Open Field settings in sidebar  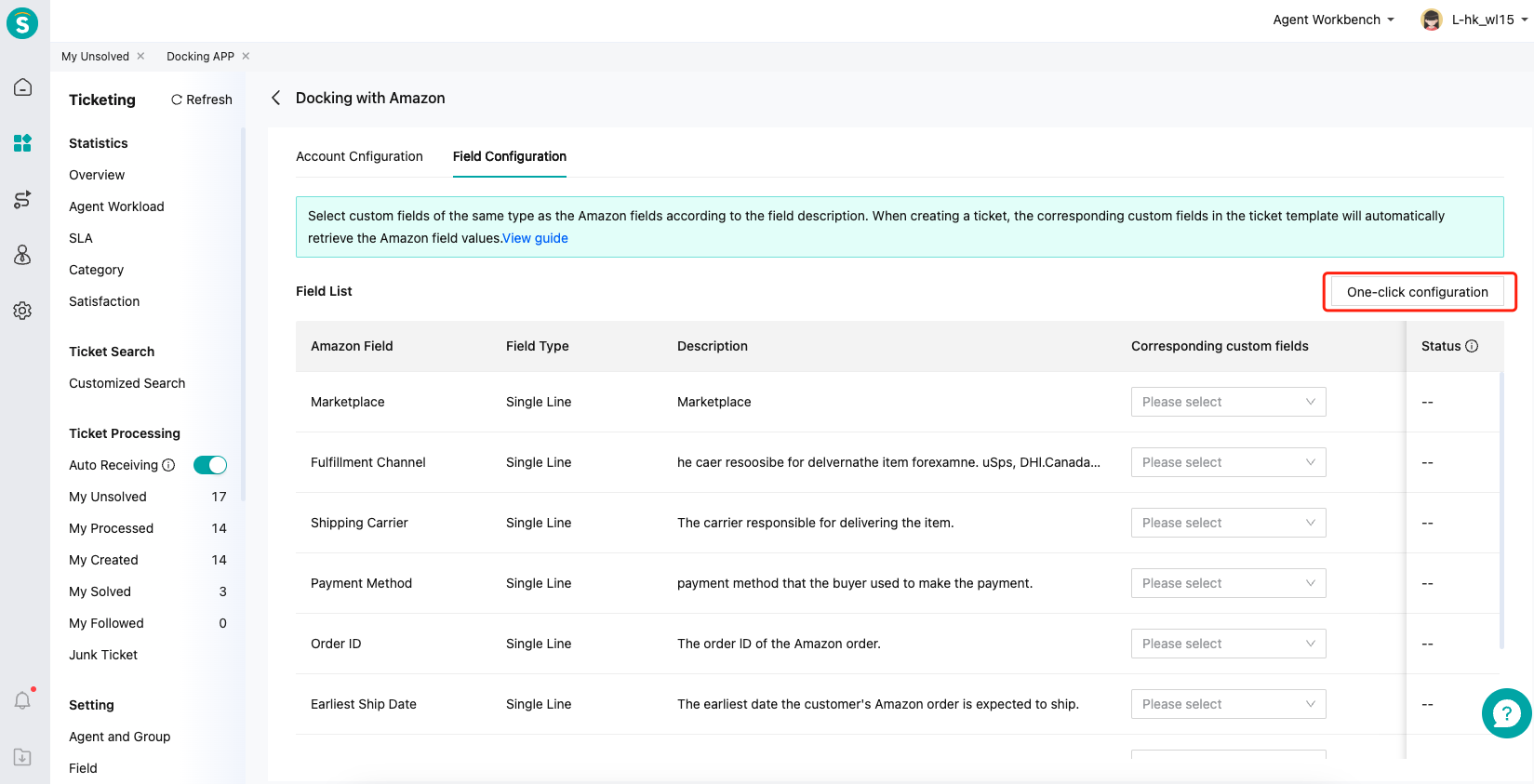coord(83,768)
